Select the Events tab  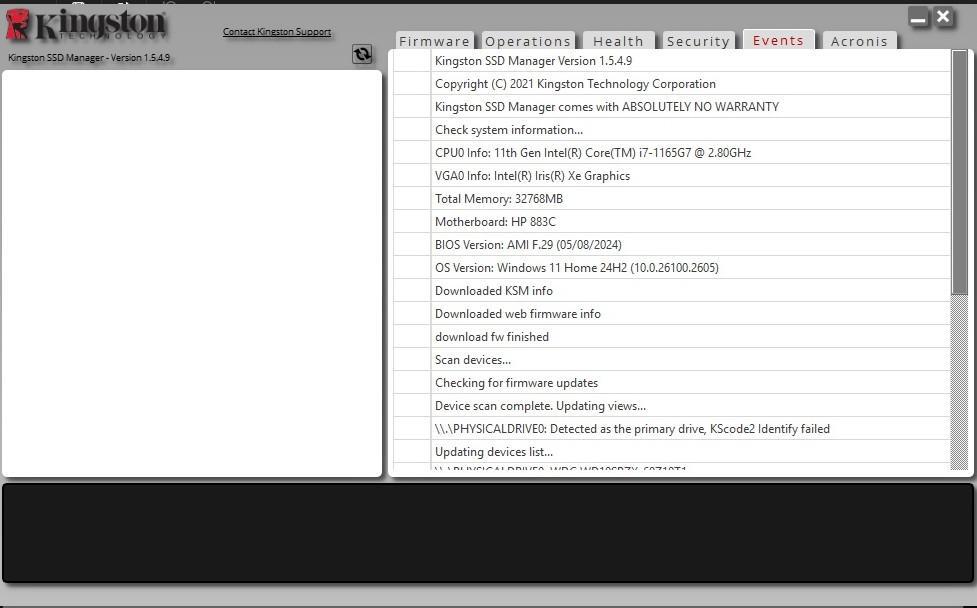tap(778, 40)
